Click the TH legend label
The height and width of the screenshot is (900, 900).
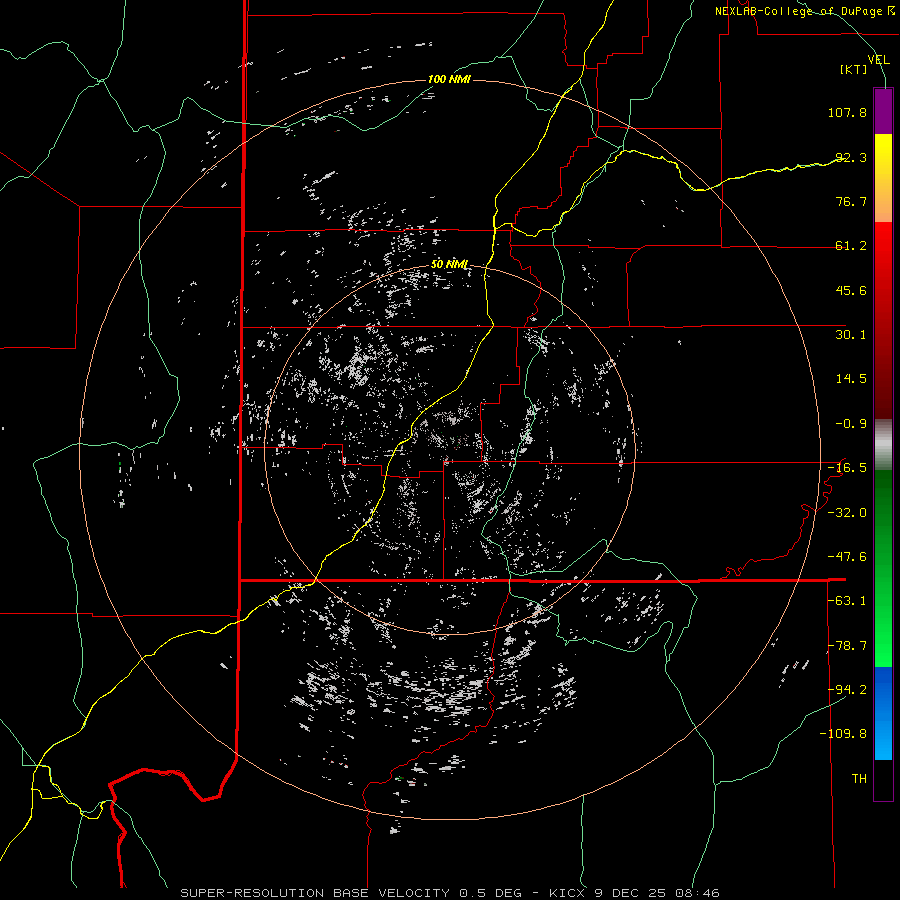859,779
